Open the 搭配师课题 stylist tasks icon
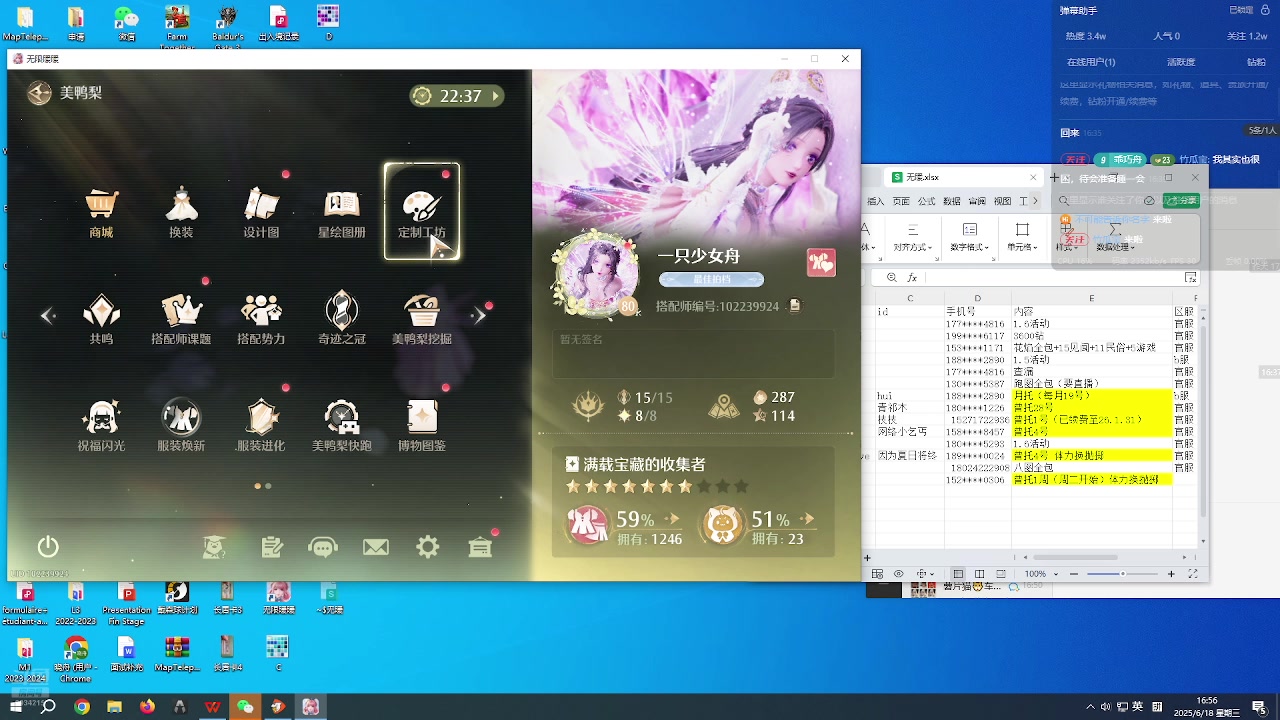Viewport: 1280px width, 720px height. 181,319
